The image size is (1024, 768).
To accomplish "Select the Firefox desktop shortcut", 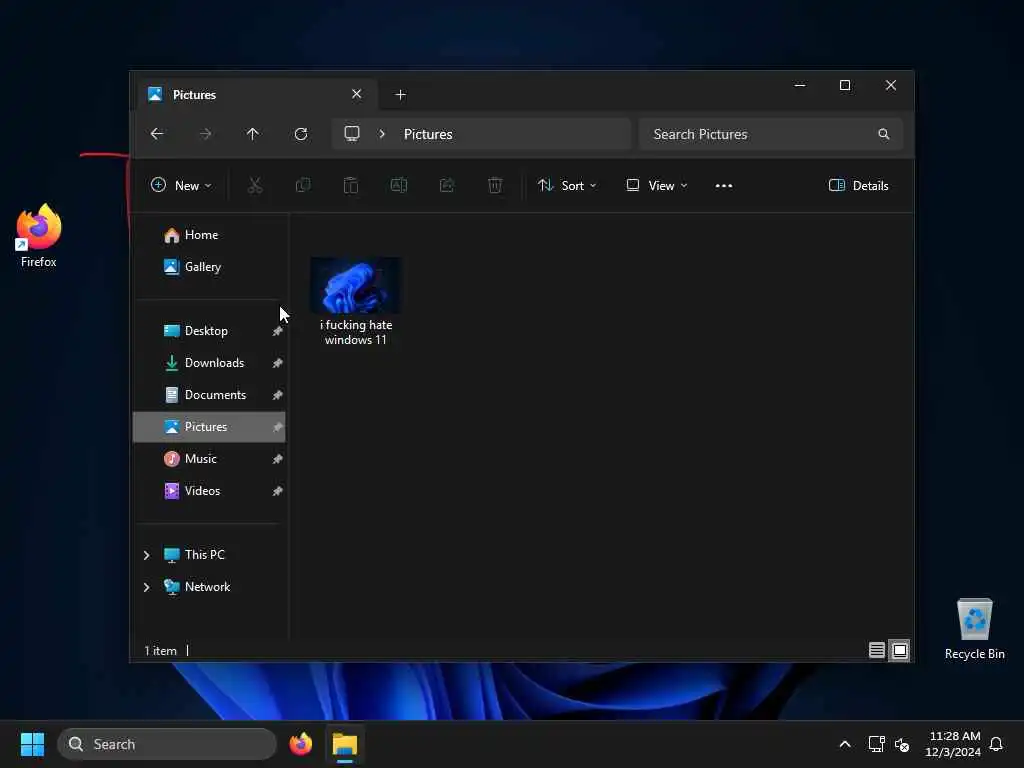I will tap(39, 236).
